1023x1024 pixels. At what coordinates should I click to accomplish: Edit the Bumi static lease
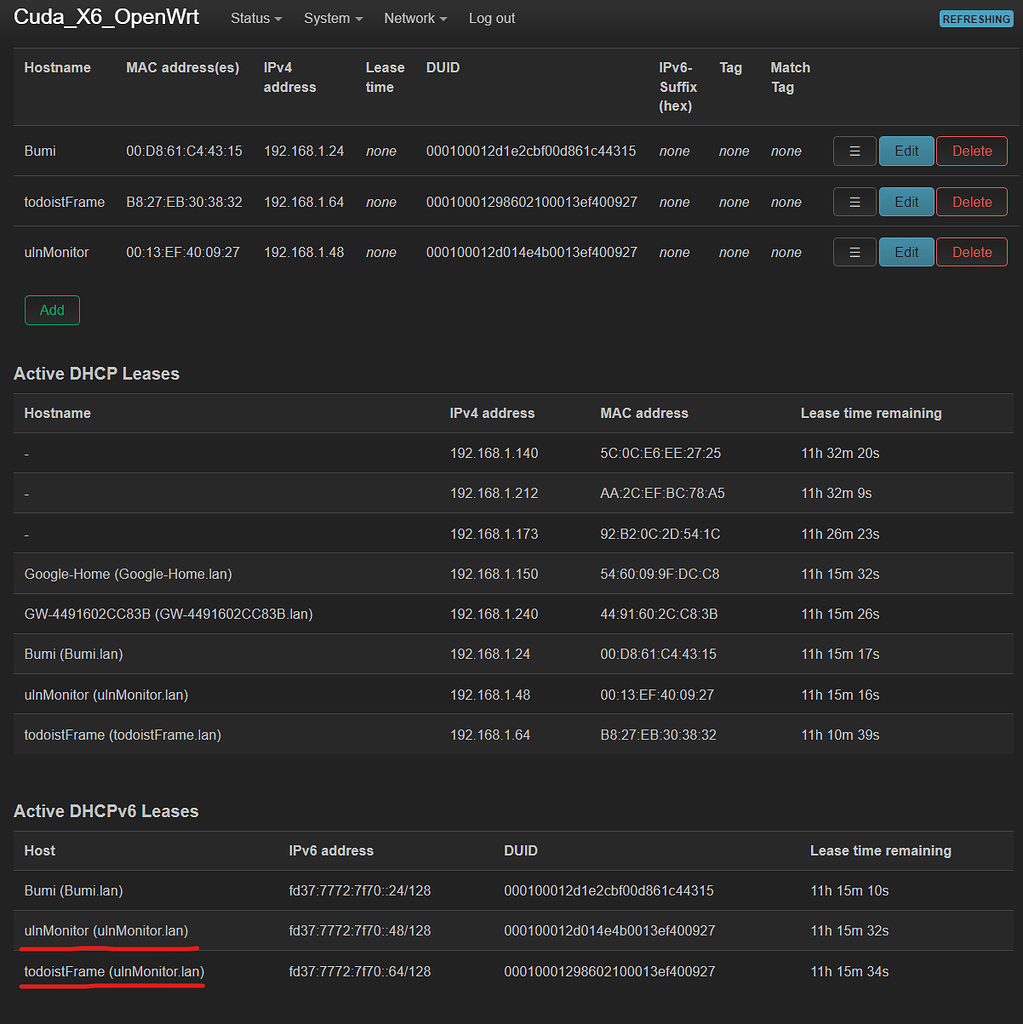[x=906, y=151]
